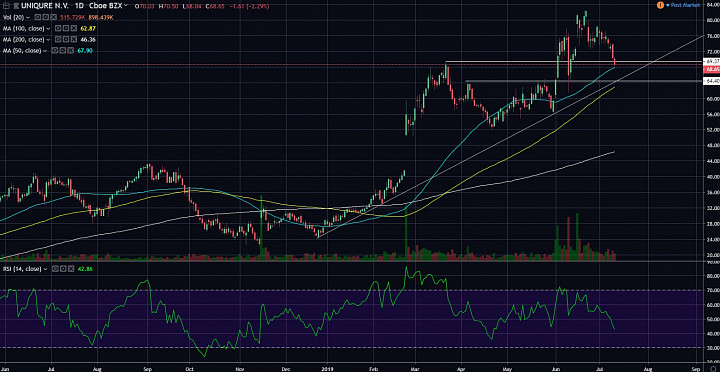Click the 84.00 label on the price scale
The height and width of the screenshot is (372, 720).
(712, 5)
